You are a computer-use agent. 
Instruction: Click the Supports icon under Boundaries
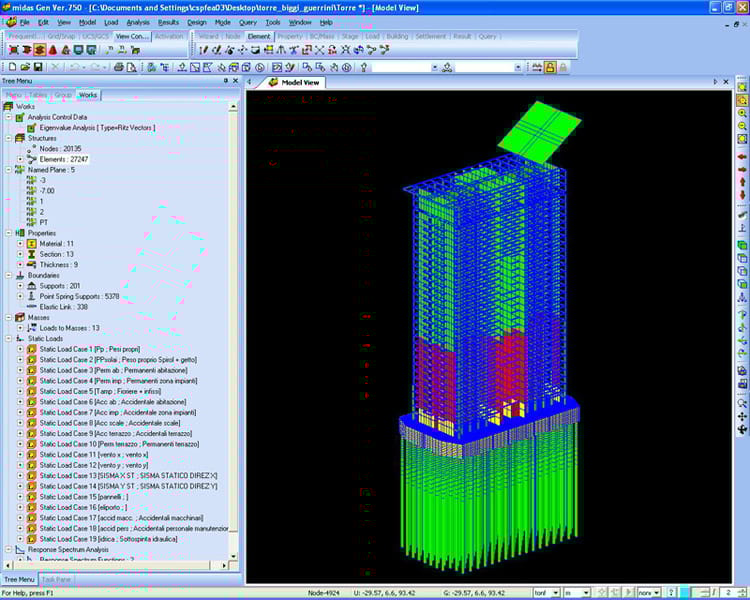31,286
